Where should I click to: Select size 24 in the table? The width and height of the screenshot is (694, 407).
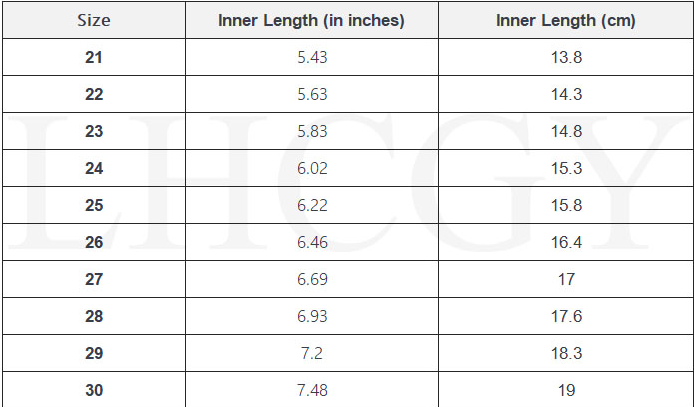tap(94, 168)
